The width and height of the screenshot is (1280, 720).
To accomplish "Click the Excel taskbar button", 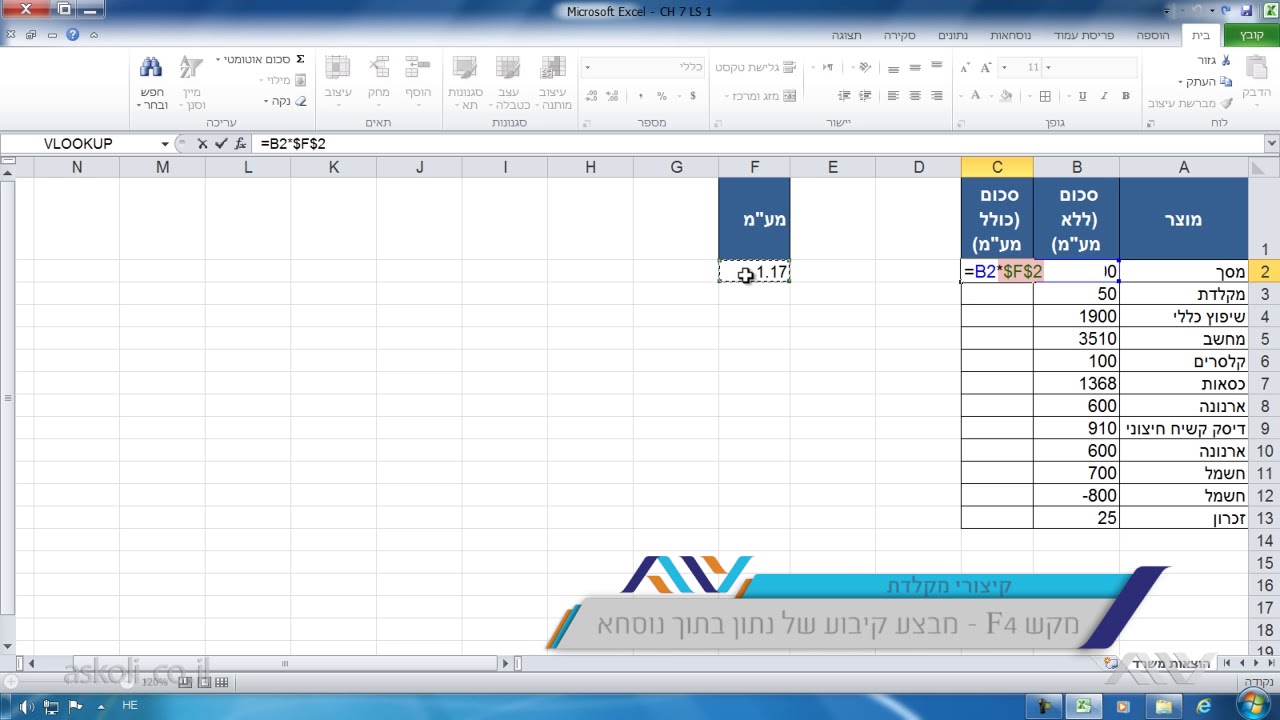I will [1083, 706].
